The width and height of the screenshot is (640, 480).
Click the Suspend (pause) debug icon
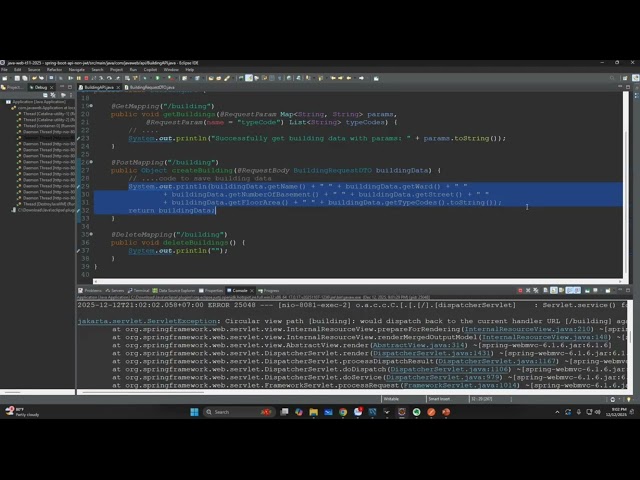click(78, 78)
